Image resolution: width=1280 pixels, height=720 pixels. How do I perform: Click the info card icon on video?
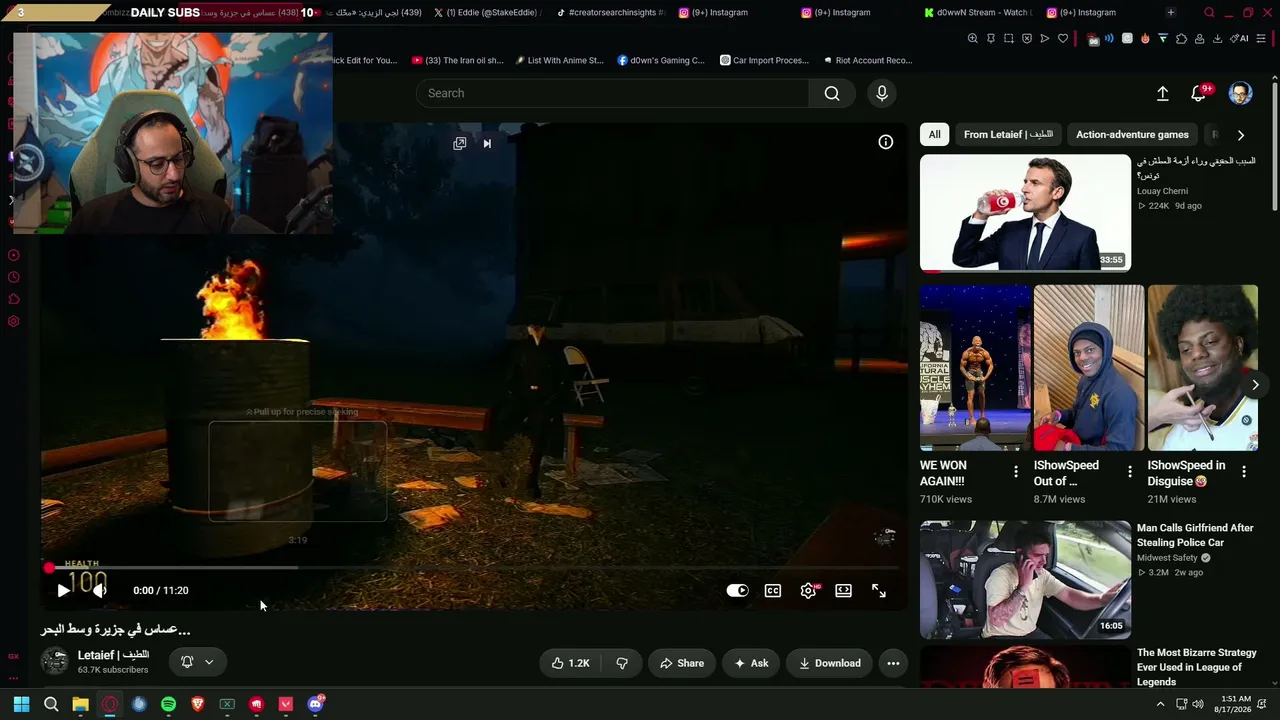[885, 142]
